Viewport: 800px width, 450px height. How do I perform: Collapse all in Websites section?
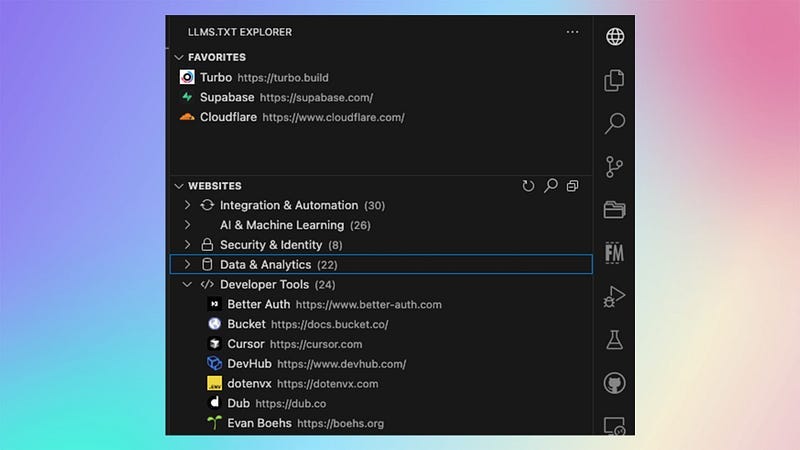tap(572, 186)
